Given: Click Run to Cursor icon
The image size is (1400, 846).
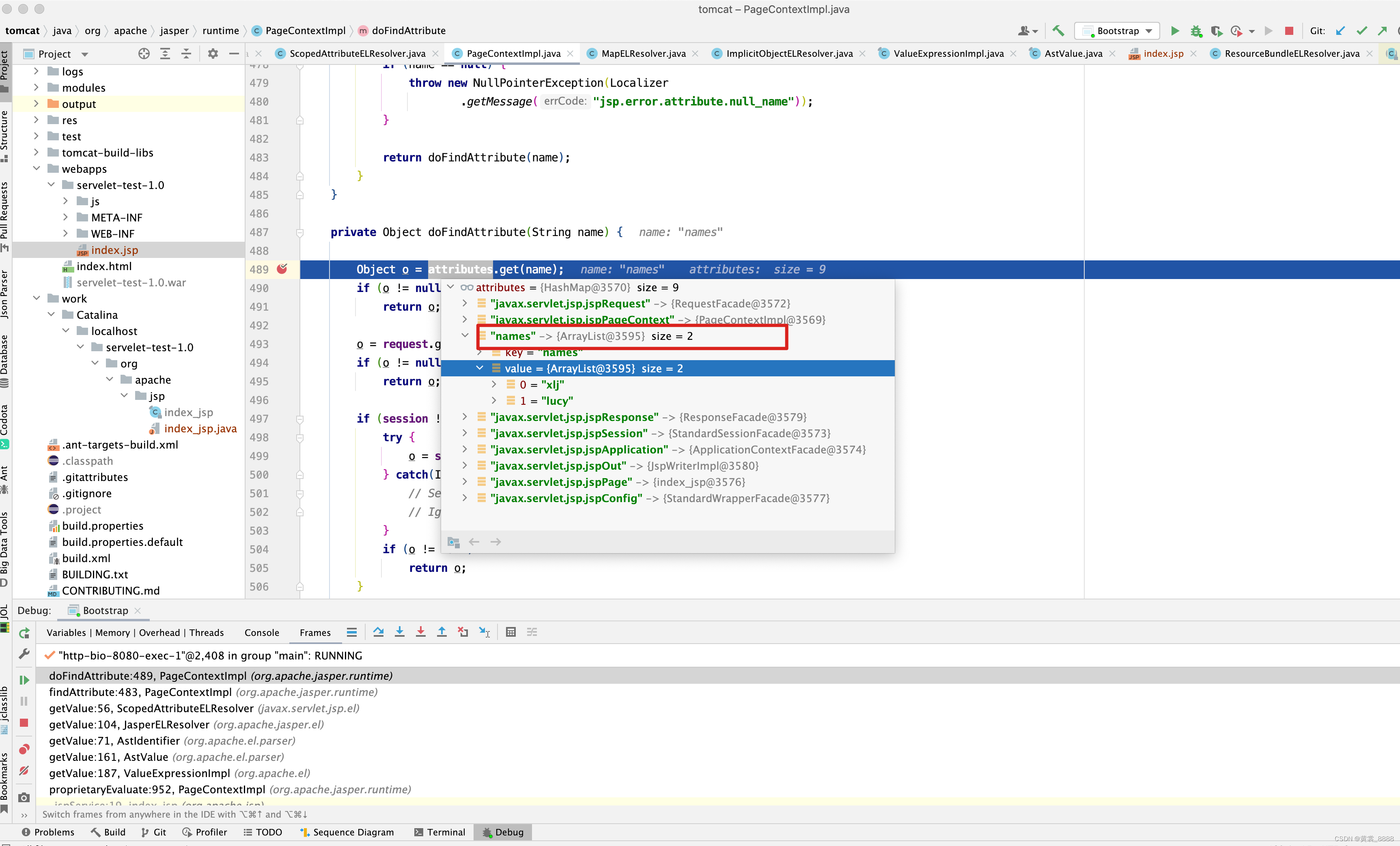Looking at the screenshot, I should [484, 632].
